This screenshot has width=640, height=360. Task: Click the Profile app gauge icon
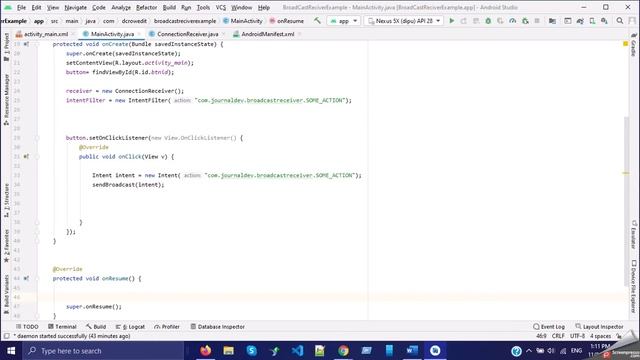[x=513, y=20]
